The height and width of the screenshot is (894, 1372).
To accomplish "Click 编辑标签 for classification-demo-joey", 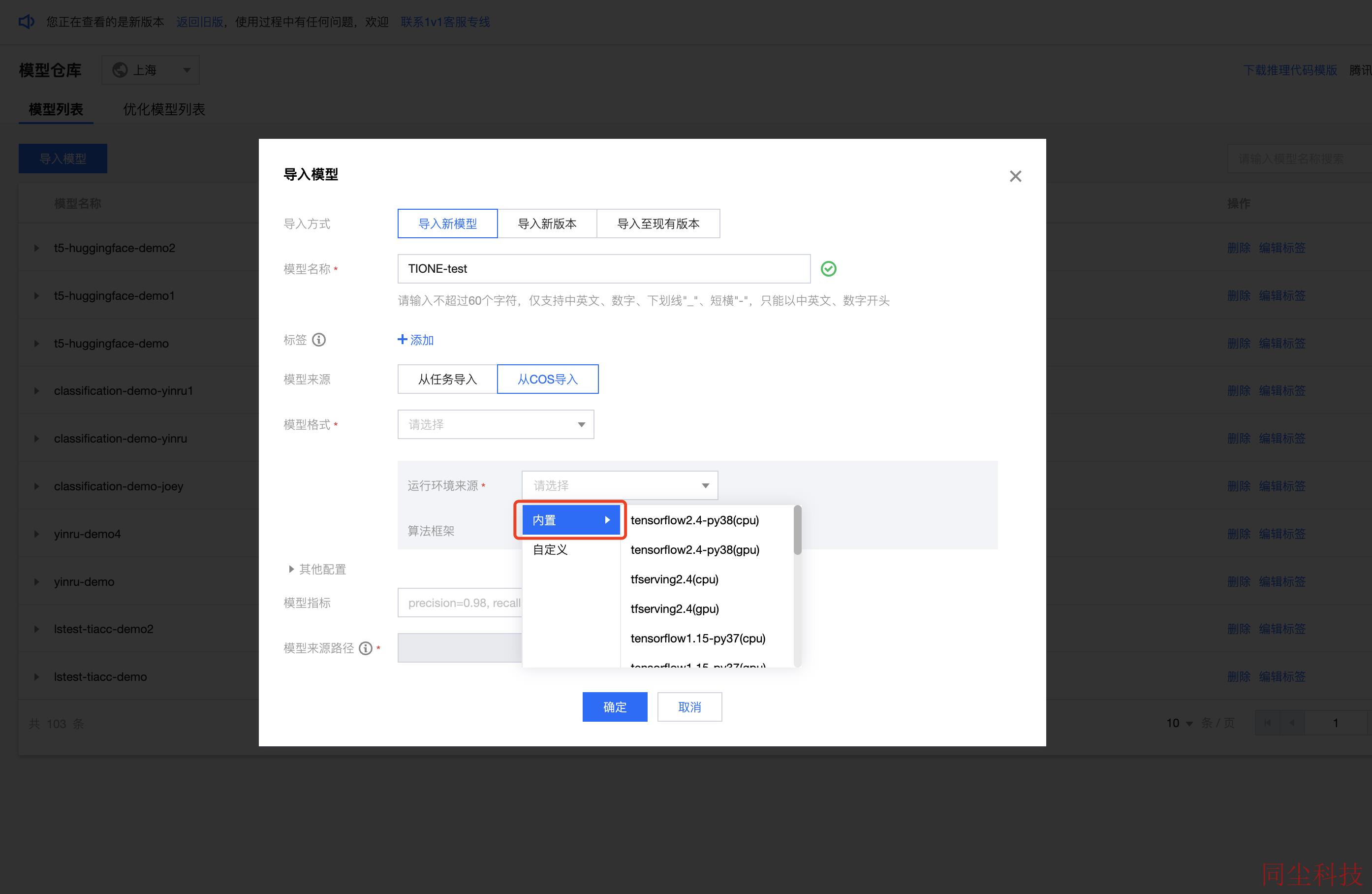I will point(1282,486).
